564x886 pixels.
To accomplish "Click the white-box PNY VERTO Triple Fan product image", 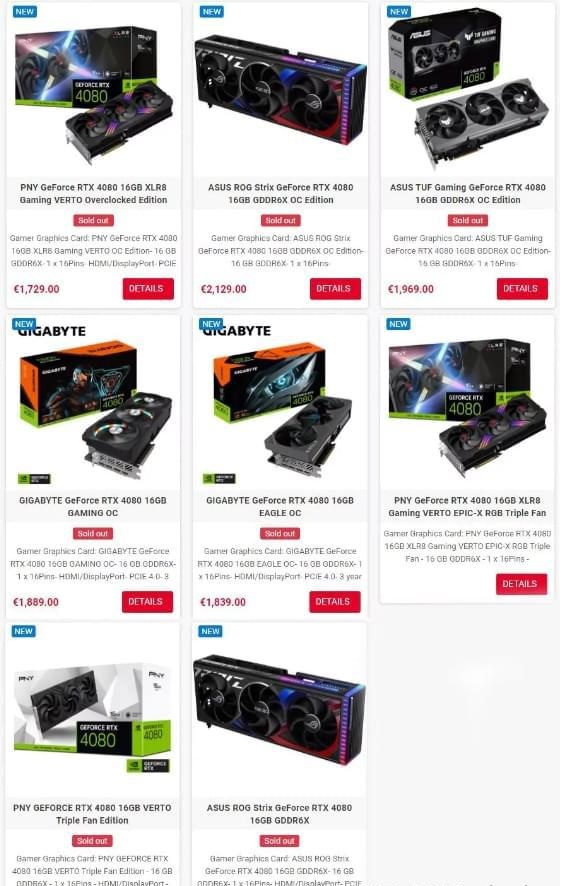I will pos(92,716).
